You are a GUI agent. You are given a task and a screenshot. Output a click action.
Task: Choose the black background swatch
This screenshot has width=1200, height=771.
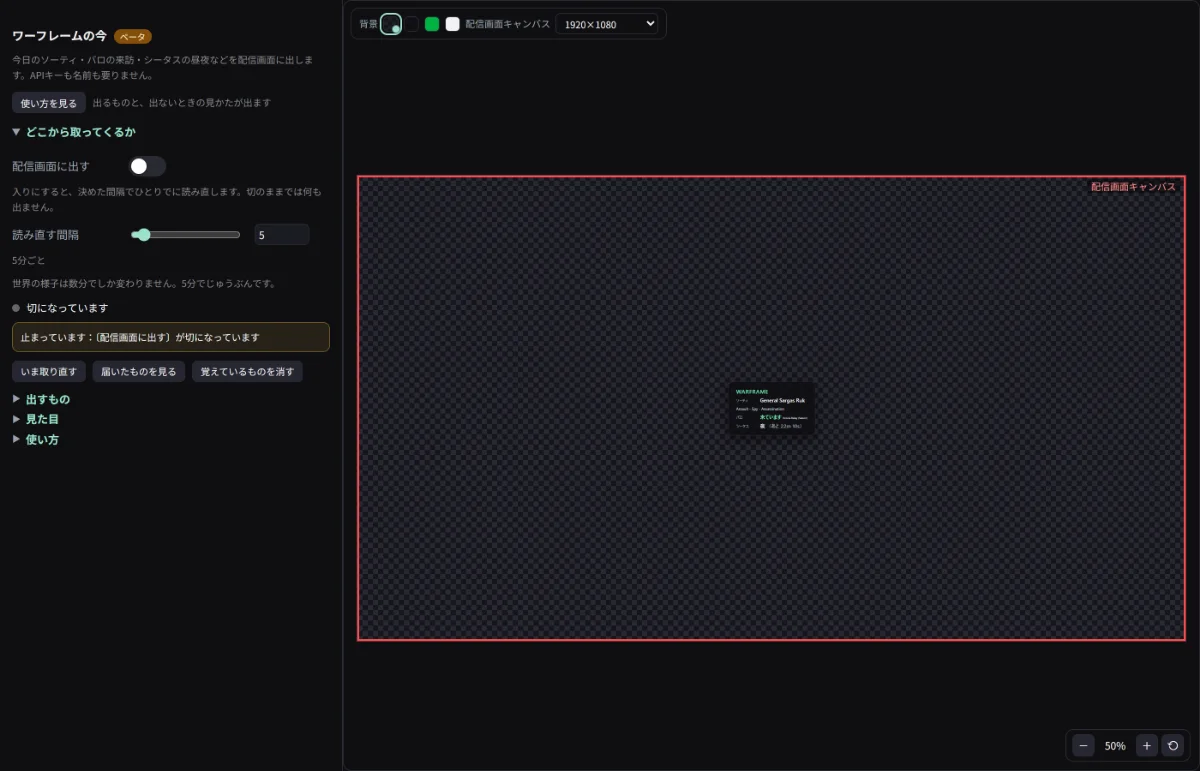click(412, 24)
